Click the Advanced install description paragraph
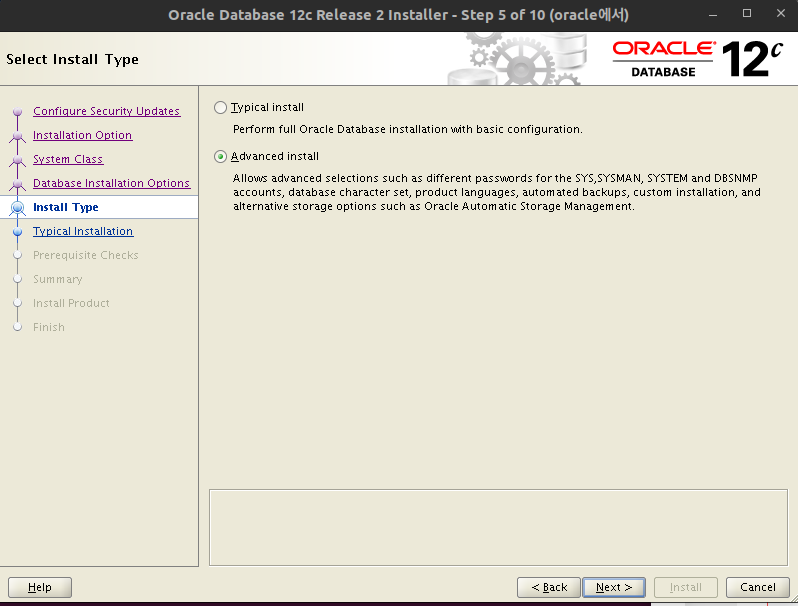Image resolution: width=798 pixels, height=606 pixels. [x=497, y=192]
